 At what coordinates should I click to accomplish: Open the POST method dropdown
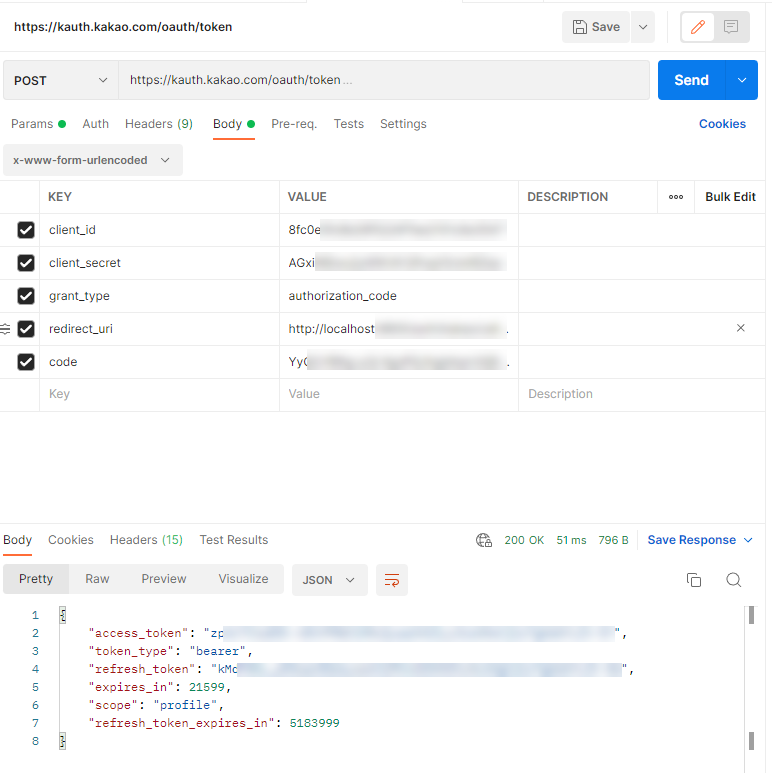[x=61, y=80]
